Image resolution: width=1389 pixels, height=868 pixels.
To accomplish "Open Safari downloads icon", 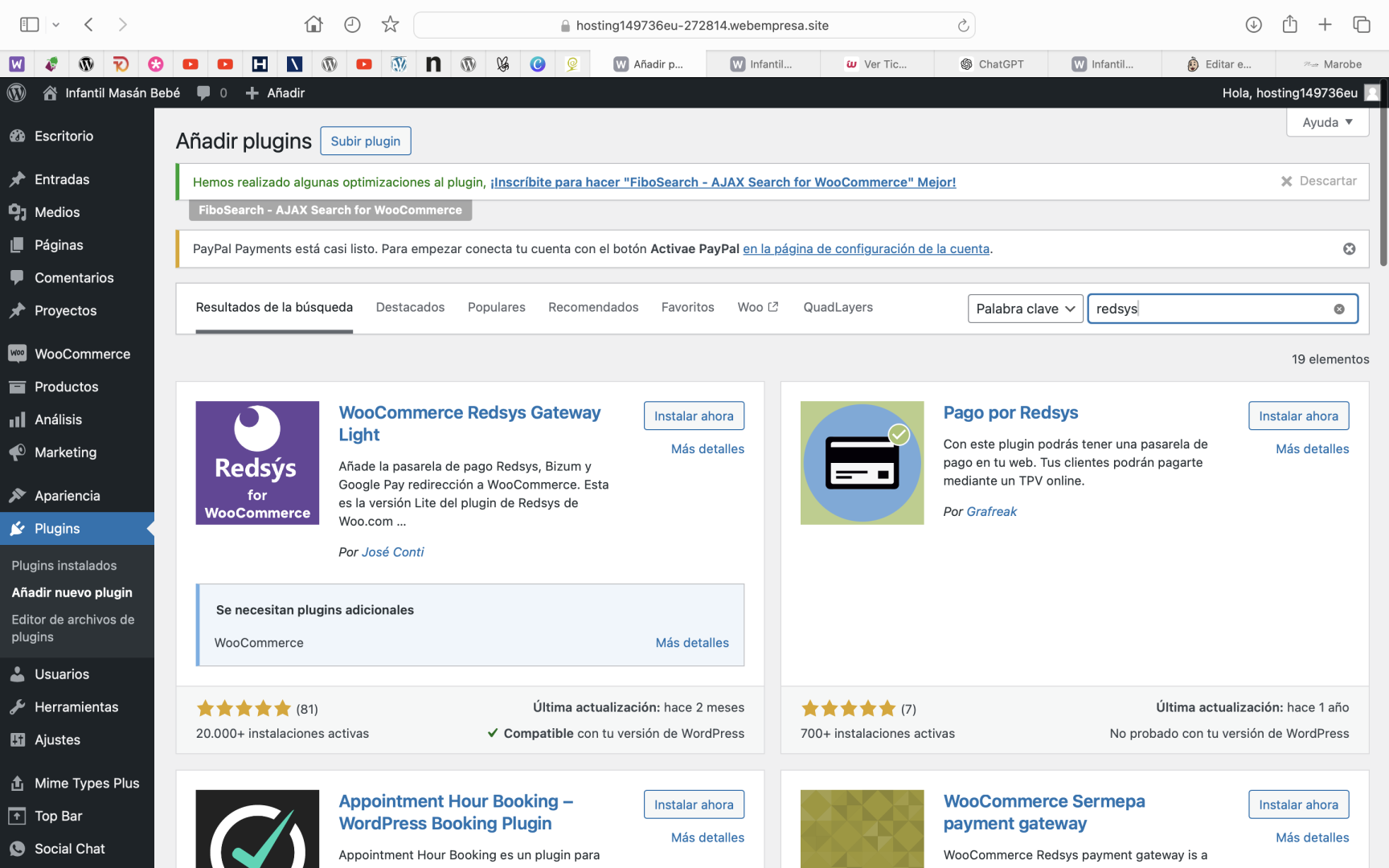I will (1253, 25).
